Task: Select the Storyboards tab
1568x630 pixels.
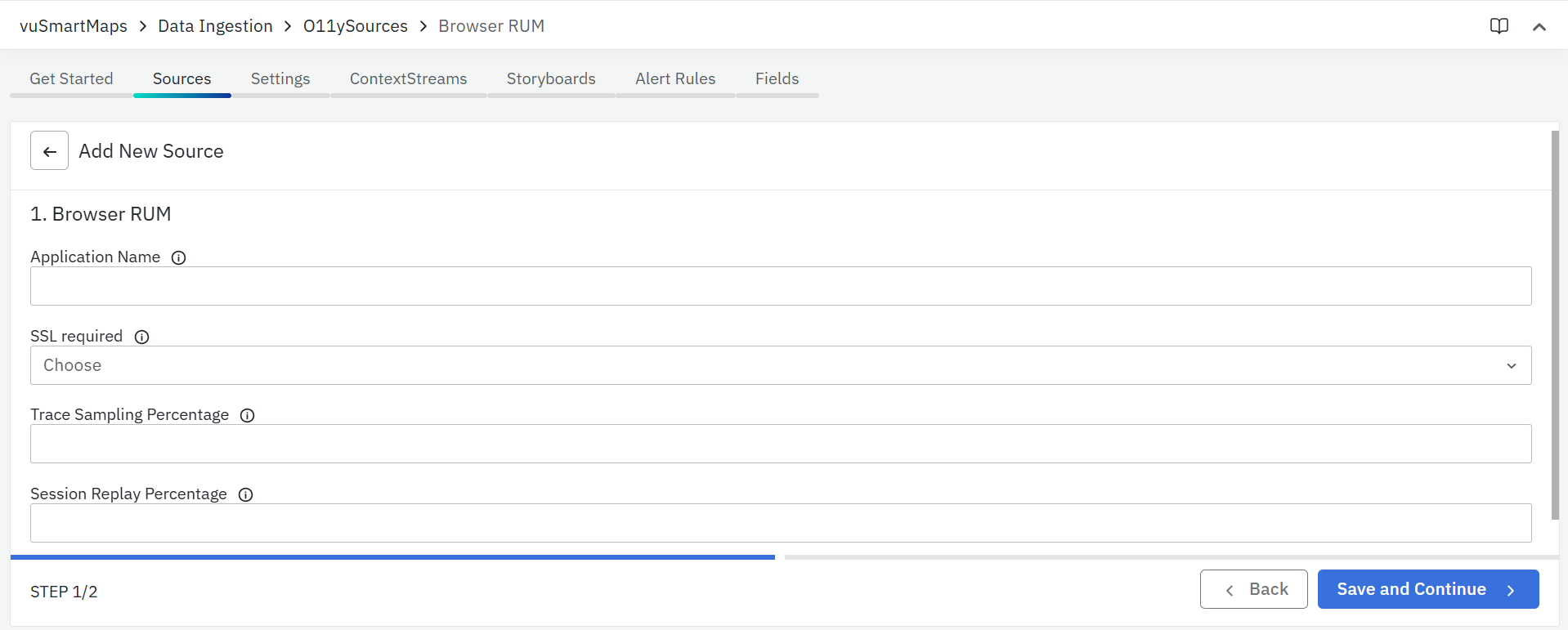Action: point(550,79)
